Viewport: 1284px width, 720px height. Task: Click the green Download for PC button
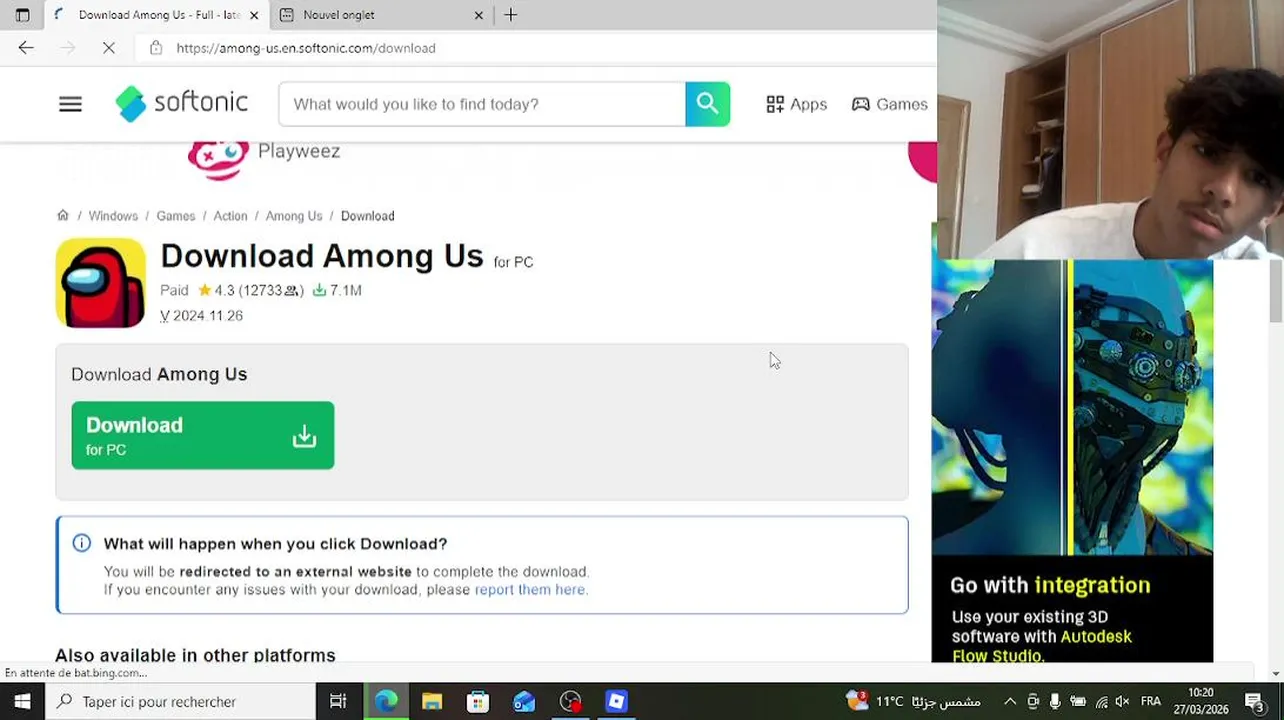click(x=203, y=435)
